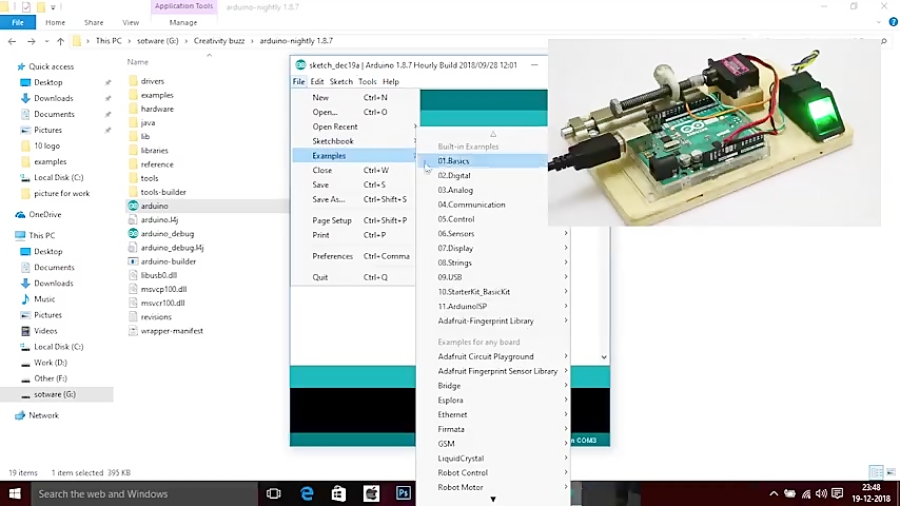
Task: Click sotware (G:) breadcrumb in path
Action: [x=157, y=41]
